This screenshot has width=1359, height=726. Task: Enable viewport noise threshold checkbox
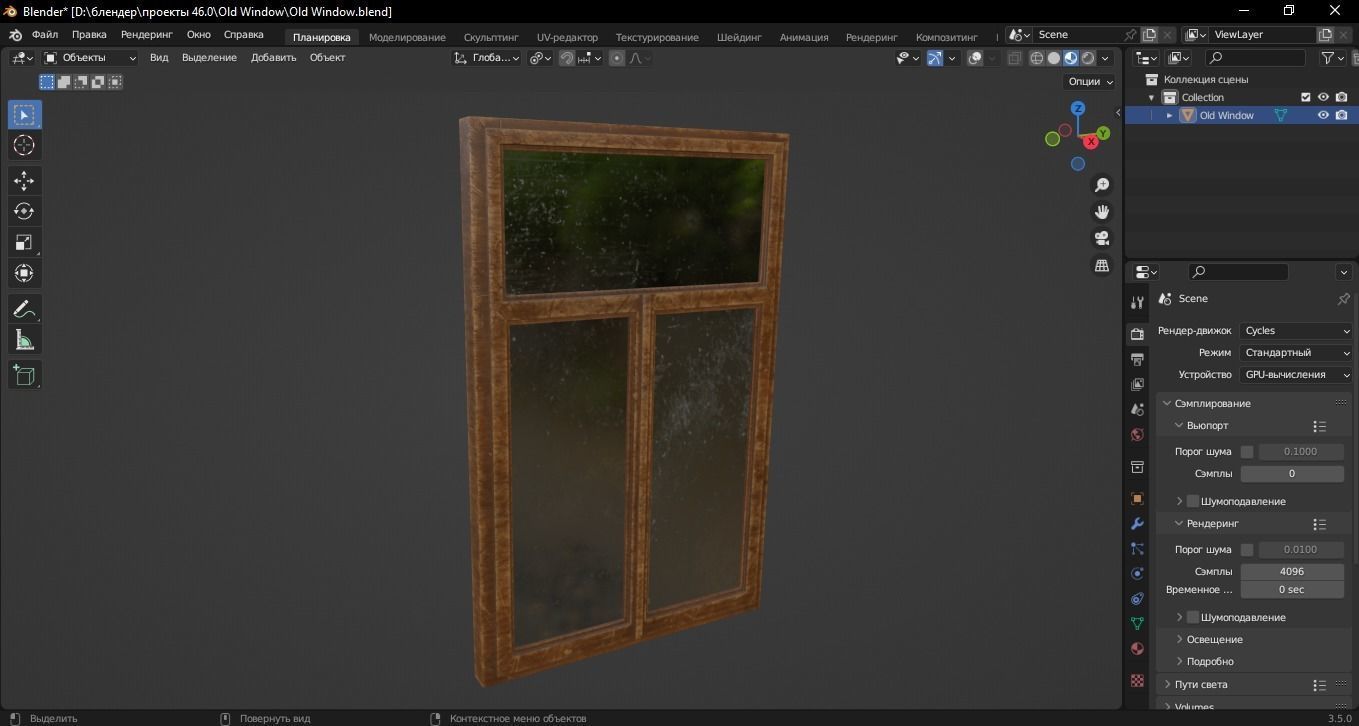point(1247,452)
